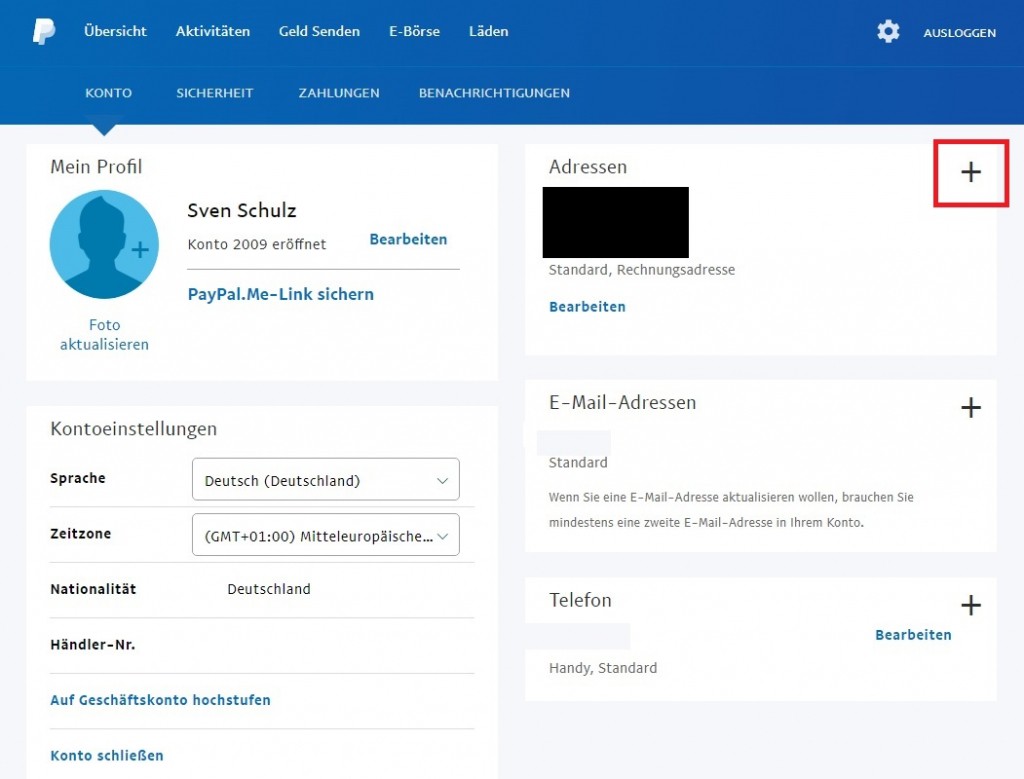This screenshot has width=1024, height=779.
Task: Switch to the Zahlungen tab
Action: pyautogui.click(x=339, y=93)
